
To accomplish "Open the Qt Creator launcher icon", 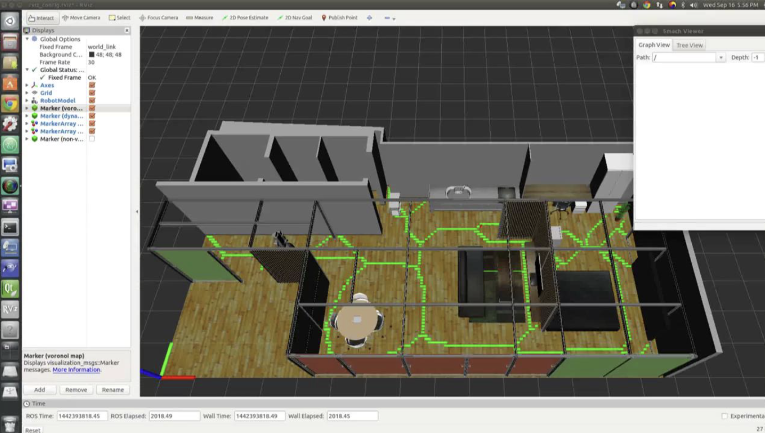I will [x=10, y=289].
